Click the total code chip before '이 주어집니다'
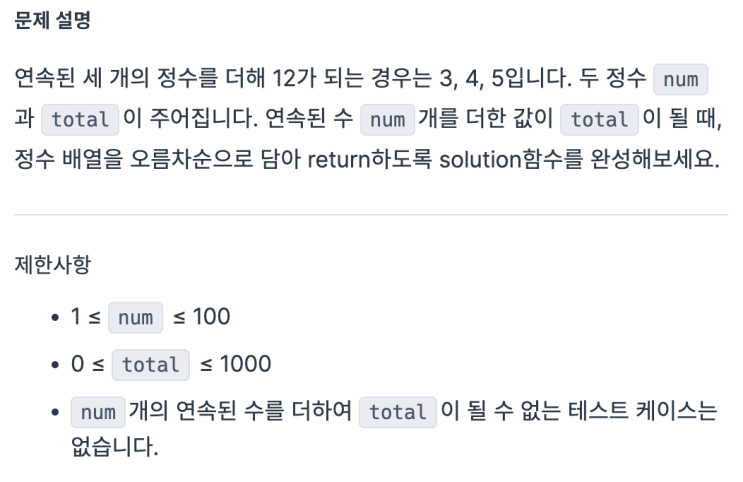This screenshot has width=743, height=482. pyautogui.click(x=80, y=120)
